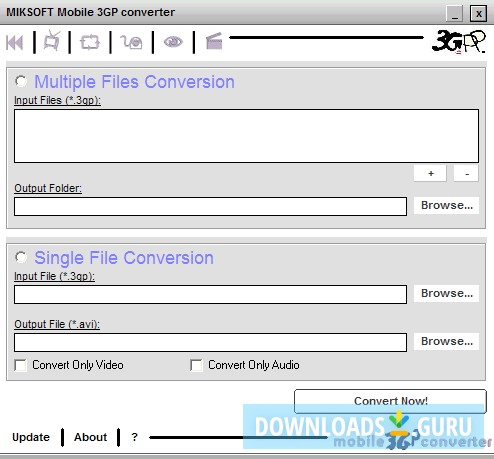Focus the Input File (*.3gp) text field

click(210, 294)
